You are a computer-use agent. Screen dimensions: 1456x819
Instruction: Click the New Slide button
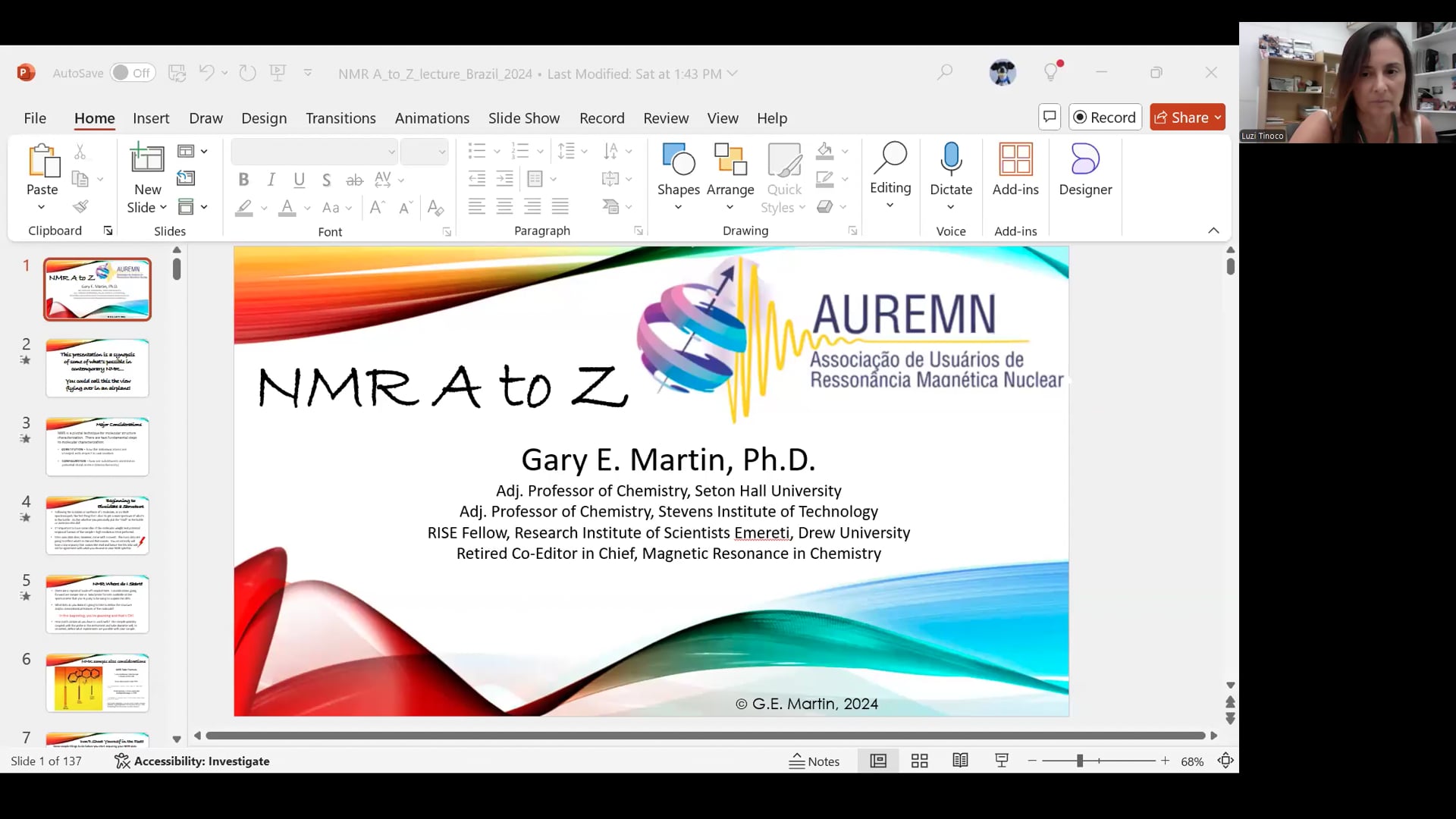pyautogui.click(x=147, y=179)
